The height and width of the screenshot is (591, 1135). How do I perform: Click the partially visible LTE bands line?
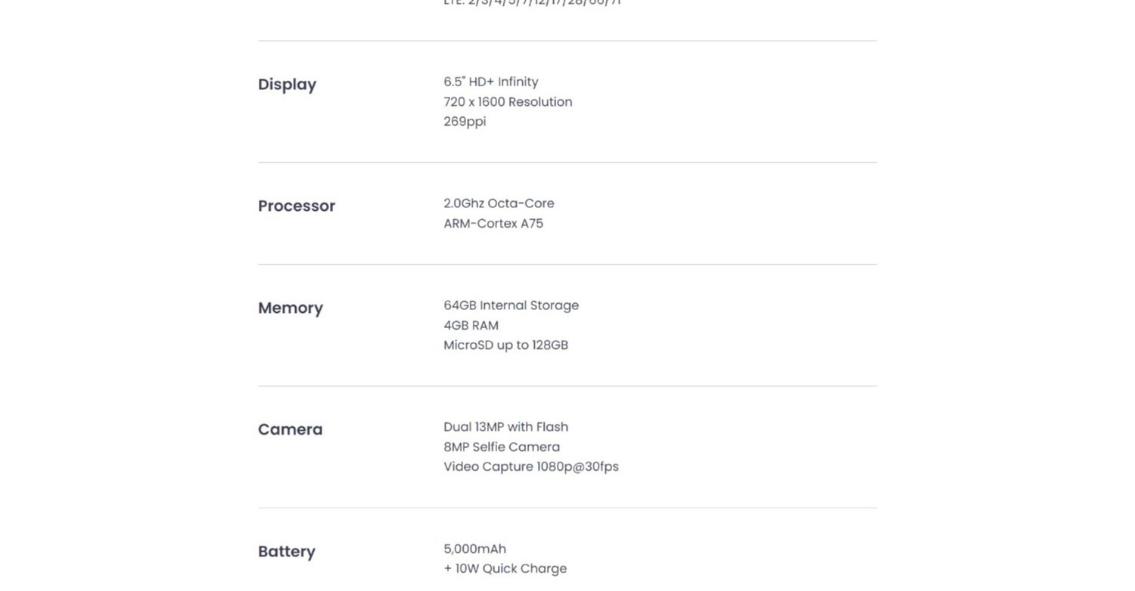532,3
